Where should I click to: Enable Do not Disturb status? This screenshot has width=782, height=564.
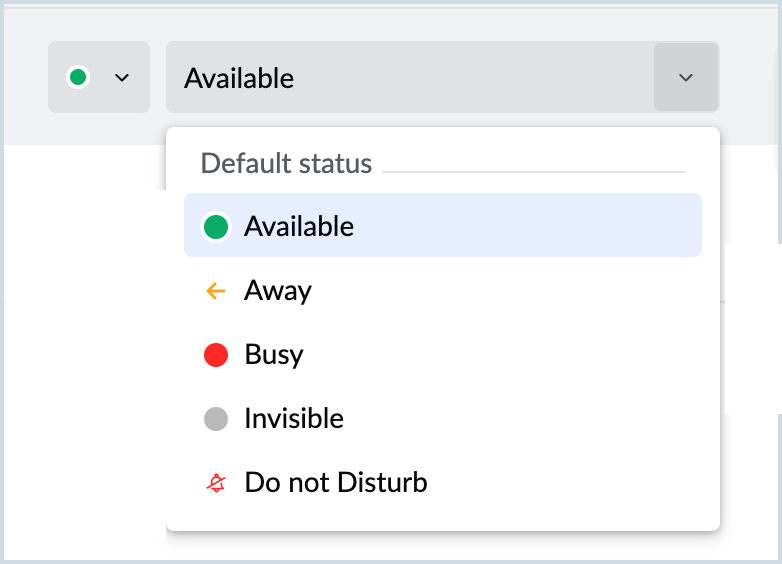coord(443,482)
